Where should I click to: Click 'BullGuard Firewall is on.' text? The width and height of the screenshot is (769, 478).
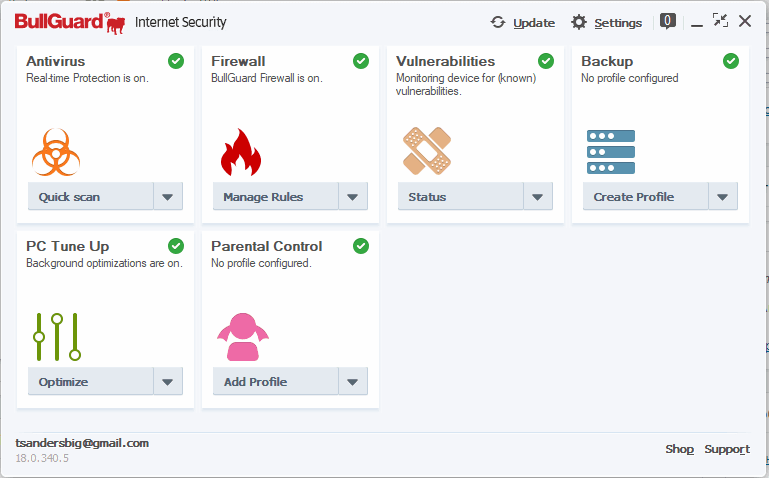tap(267, 78)
